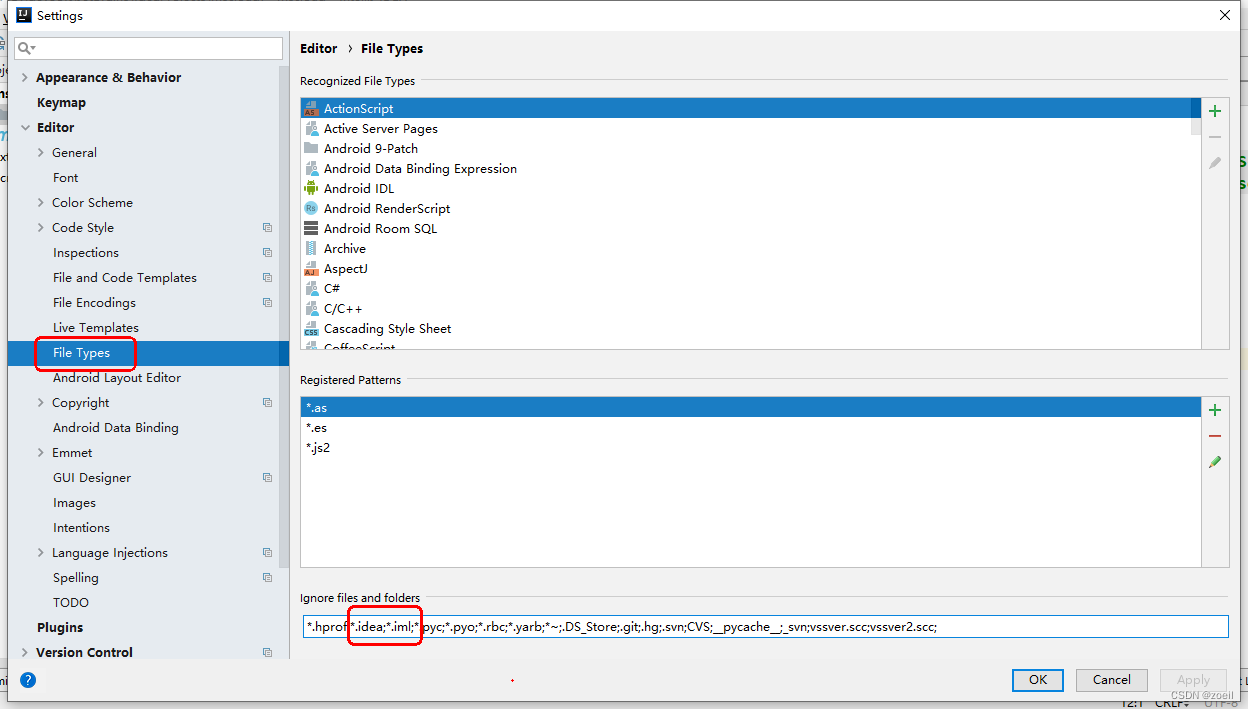Click the OK button
The height and width of the screenshot is (709, 1248).
tap(1038, 680)
